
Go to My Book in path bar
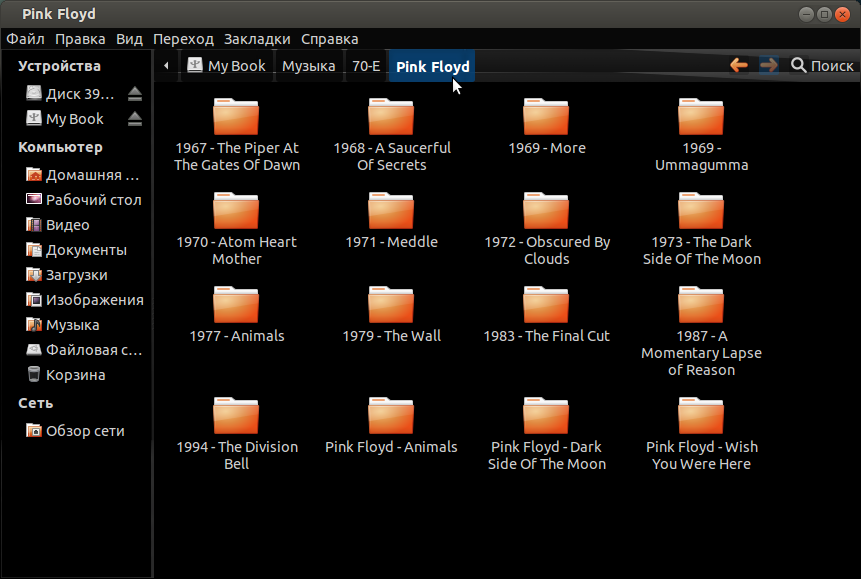pos(227,66)
